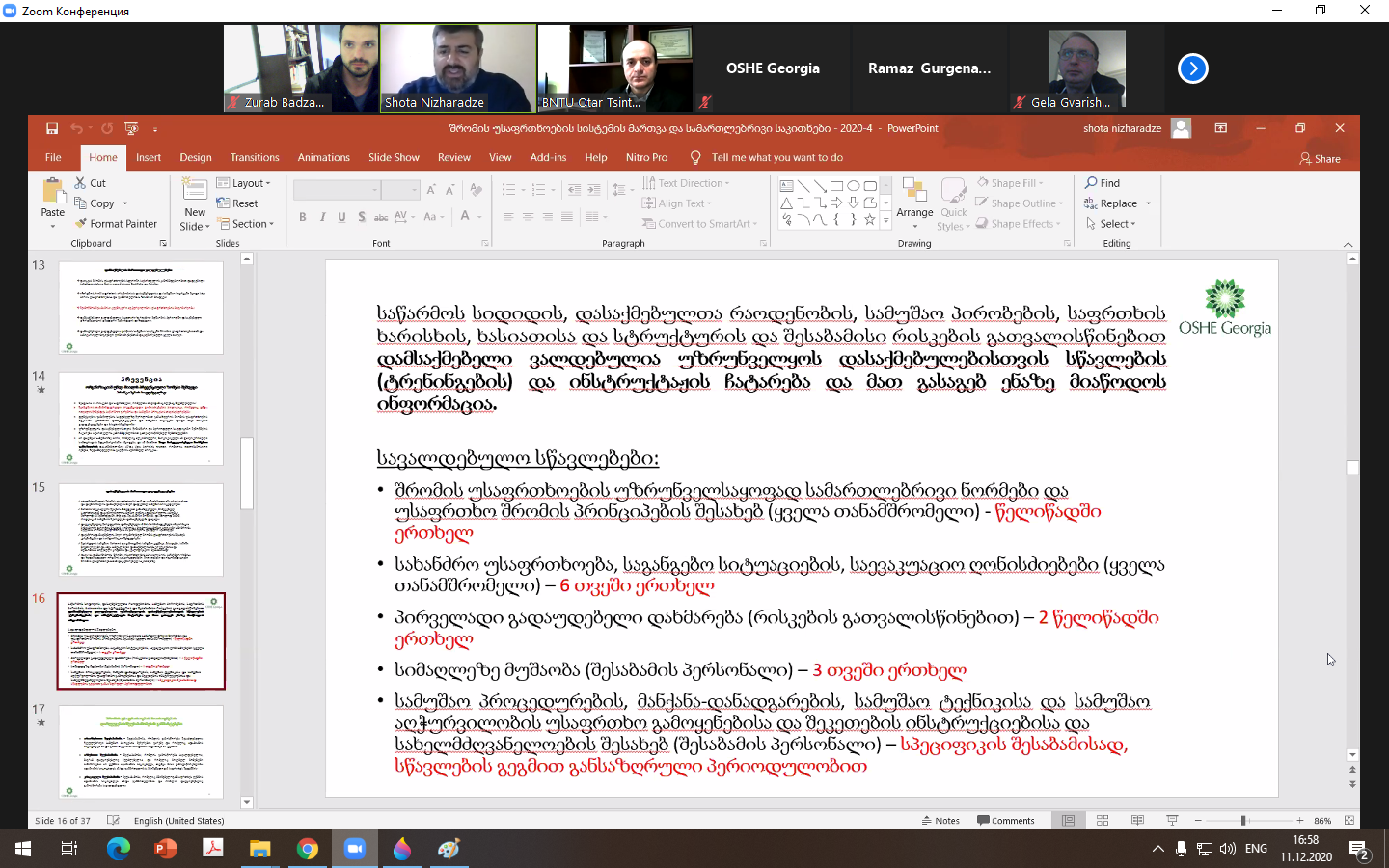Click the Find magnifier in Editing group
Viewport: 1389px width, 868px height.
click(x=1103, y=183)
